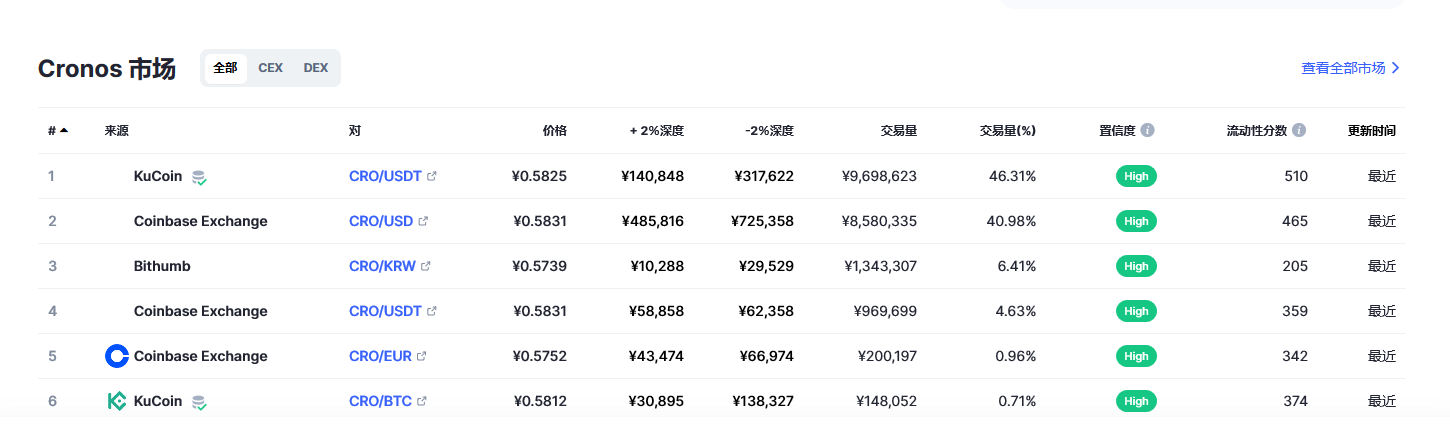Open the CRO/USDT pair link on Coinbase row 4

385,311
